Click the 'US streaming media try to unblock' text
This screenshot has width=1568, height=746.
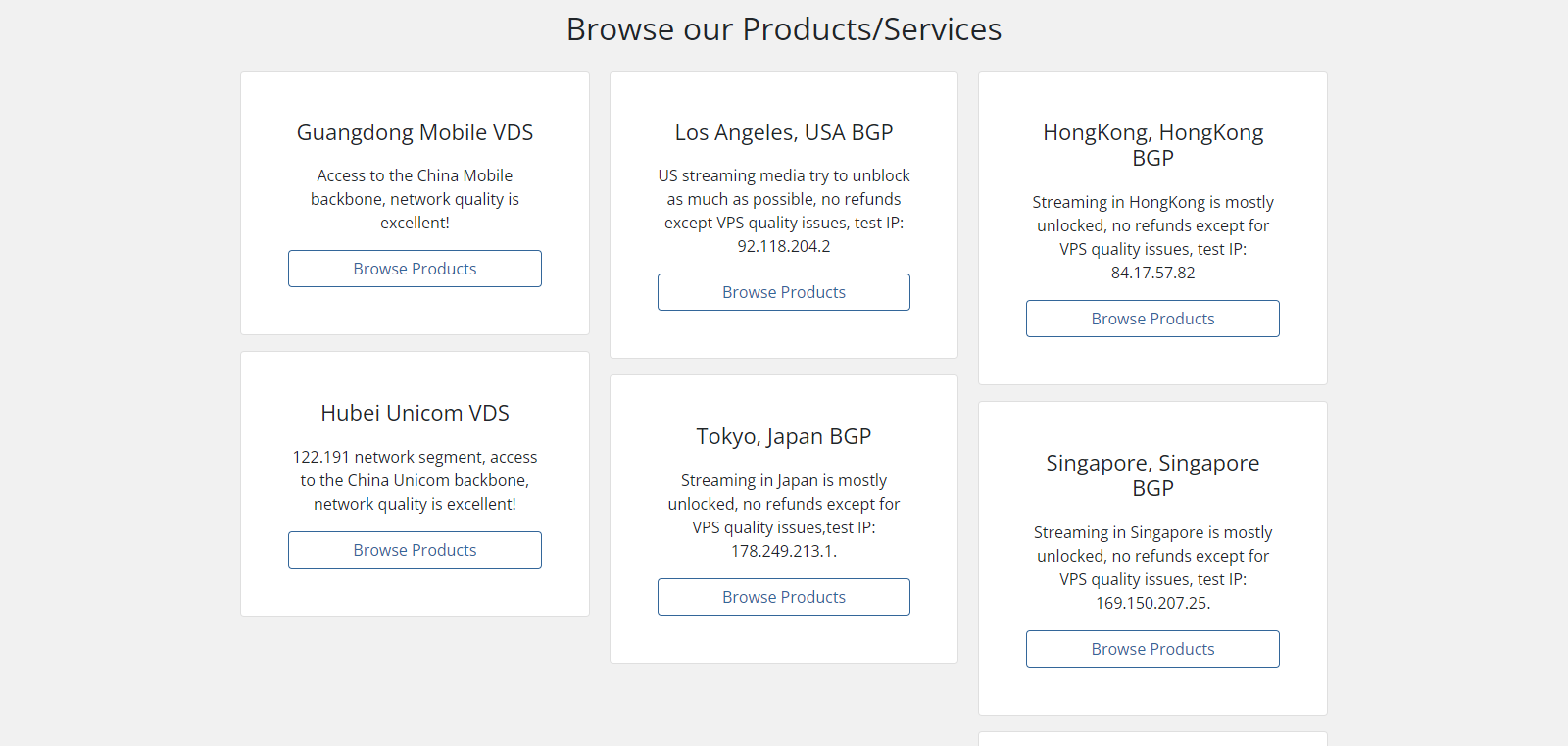tap(784, 175)
